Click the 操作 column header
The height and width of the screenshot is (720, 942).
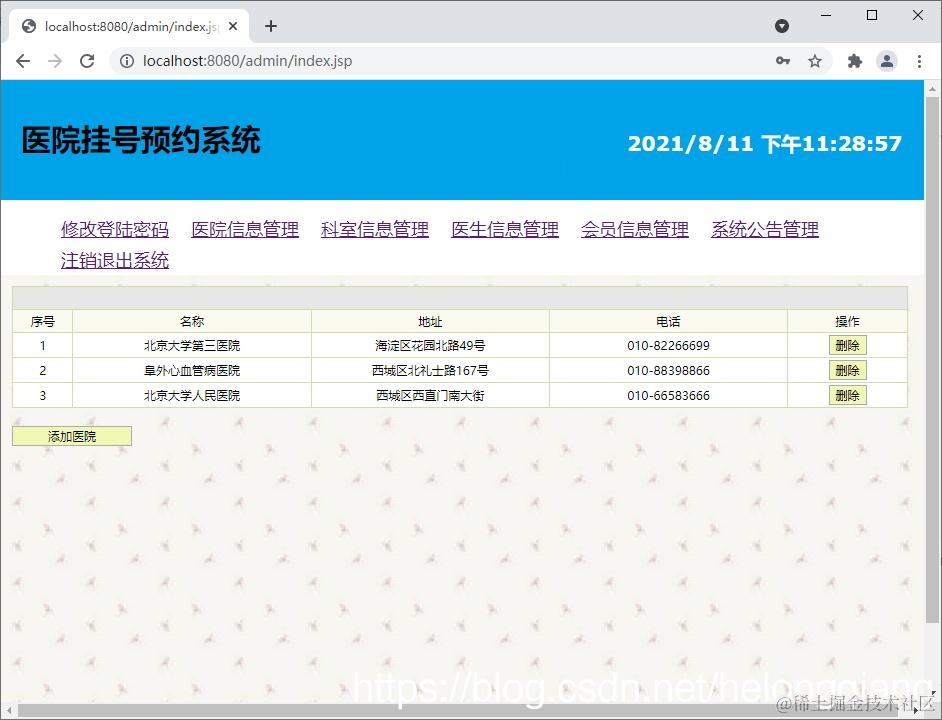[x=848, y=322]
